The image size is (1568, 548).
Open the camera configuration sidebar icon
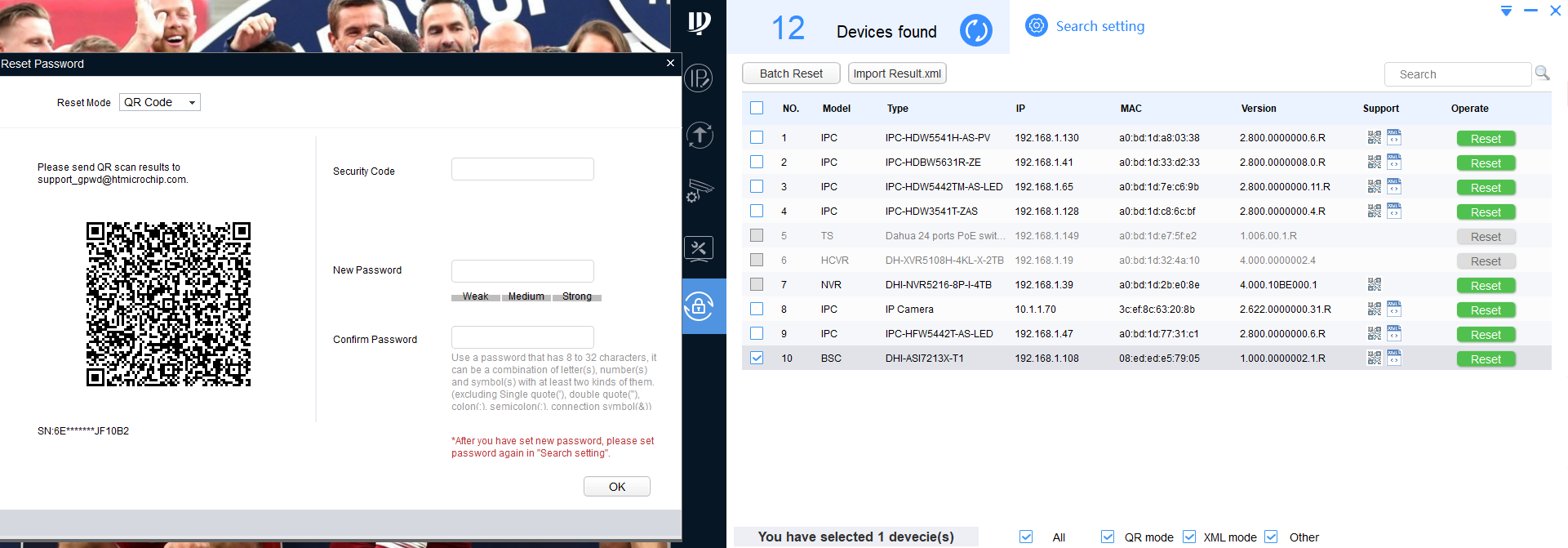(699, 191)
